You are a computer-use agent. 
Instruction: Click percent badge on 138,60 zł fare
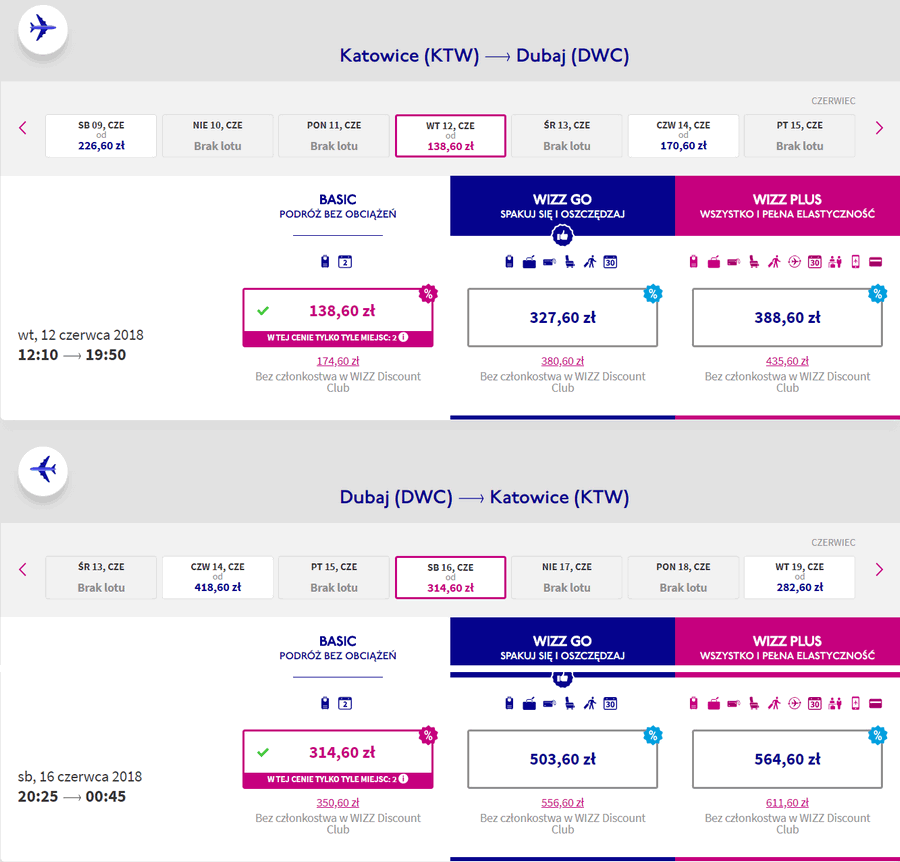pos(428,293)
